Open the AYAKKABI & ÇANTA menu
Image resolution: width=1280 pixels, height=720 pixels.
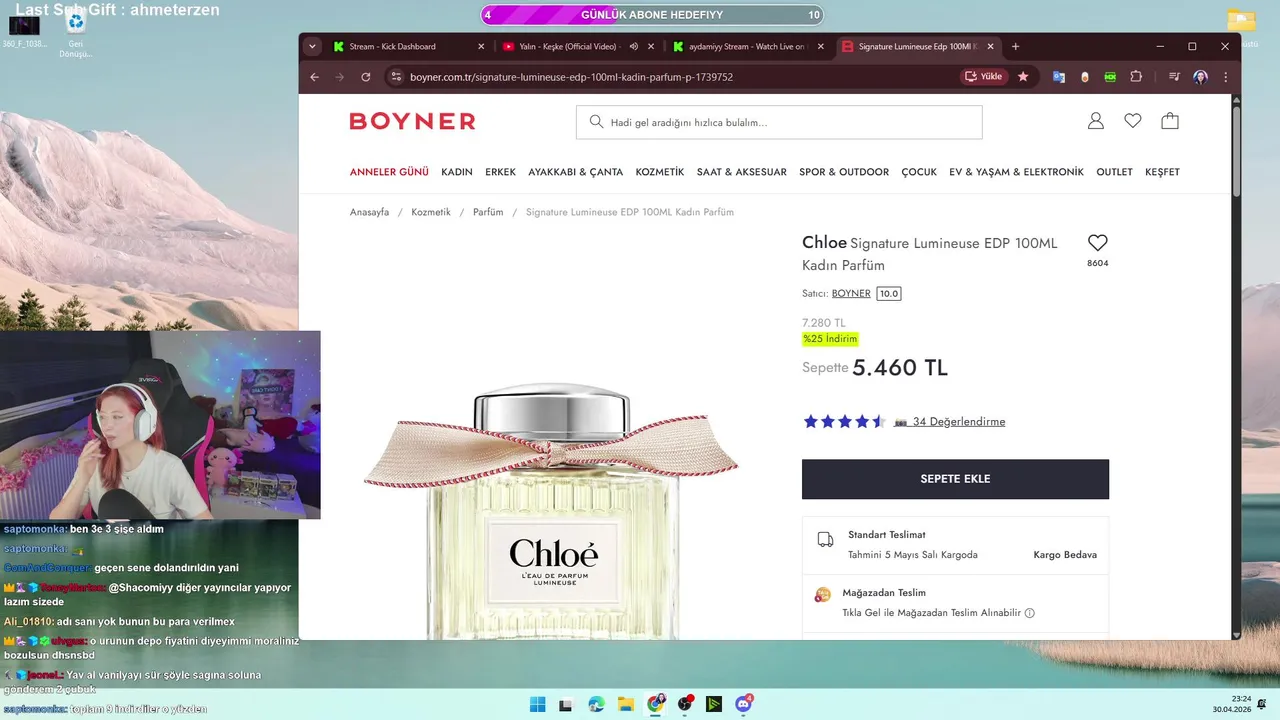[x=575, y=172]
